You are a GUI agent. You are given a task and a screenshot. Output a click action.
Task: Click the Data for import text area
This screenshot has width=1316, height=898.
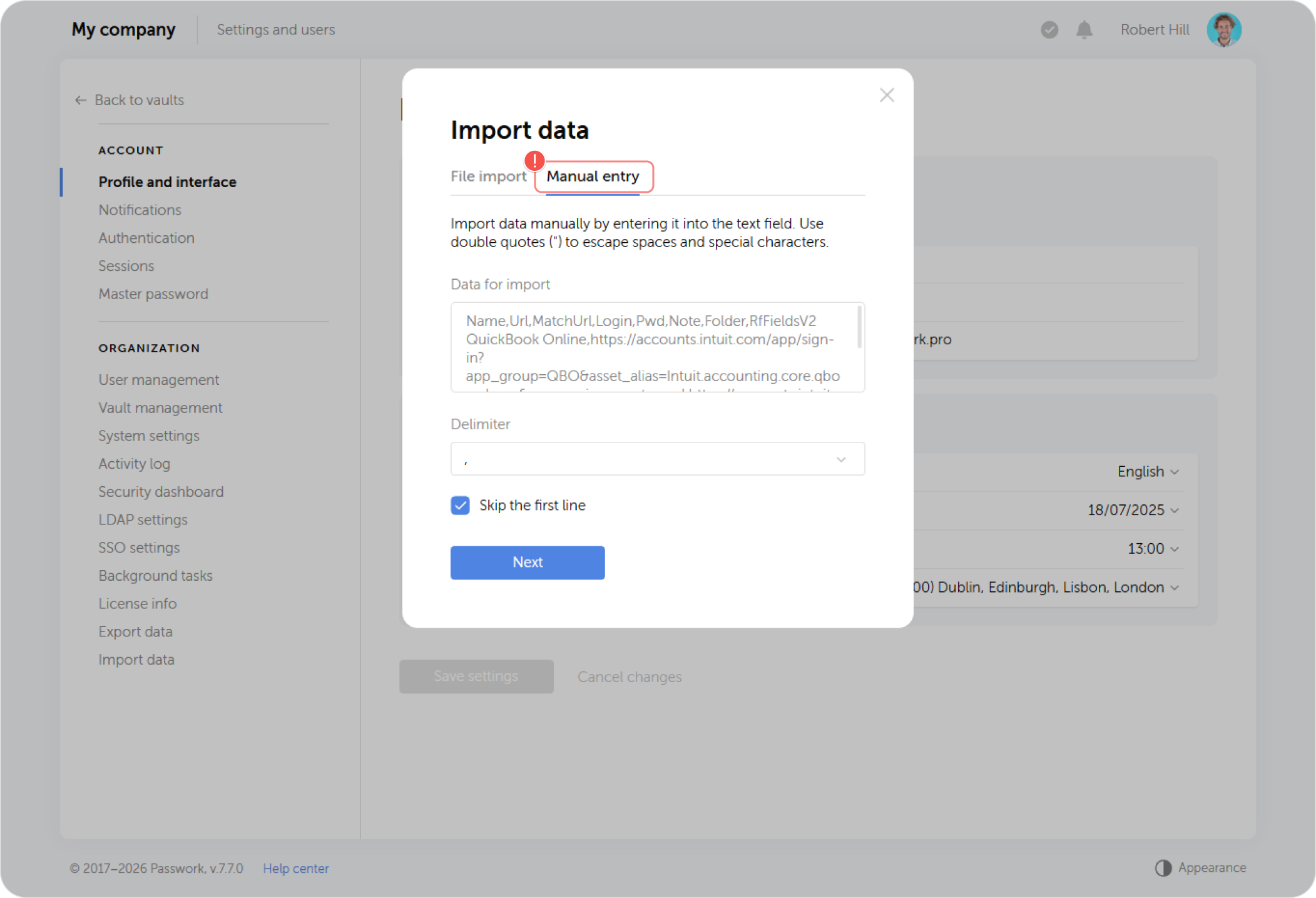click(x=657, y=347)
